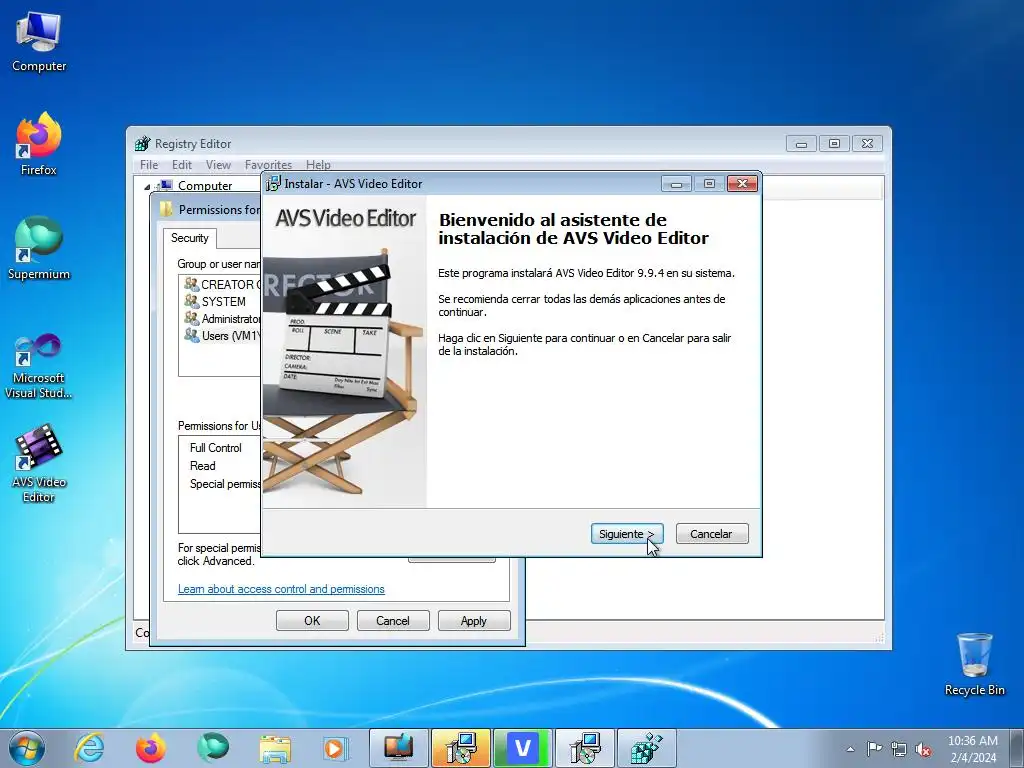Select Computer in the Registry tree
This screenshot has height=768, width=1024.
click(x=204, y=185)
